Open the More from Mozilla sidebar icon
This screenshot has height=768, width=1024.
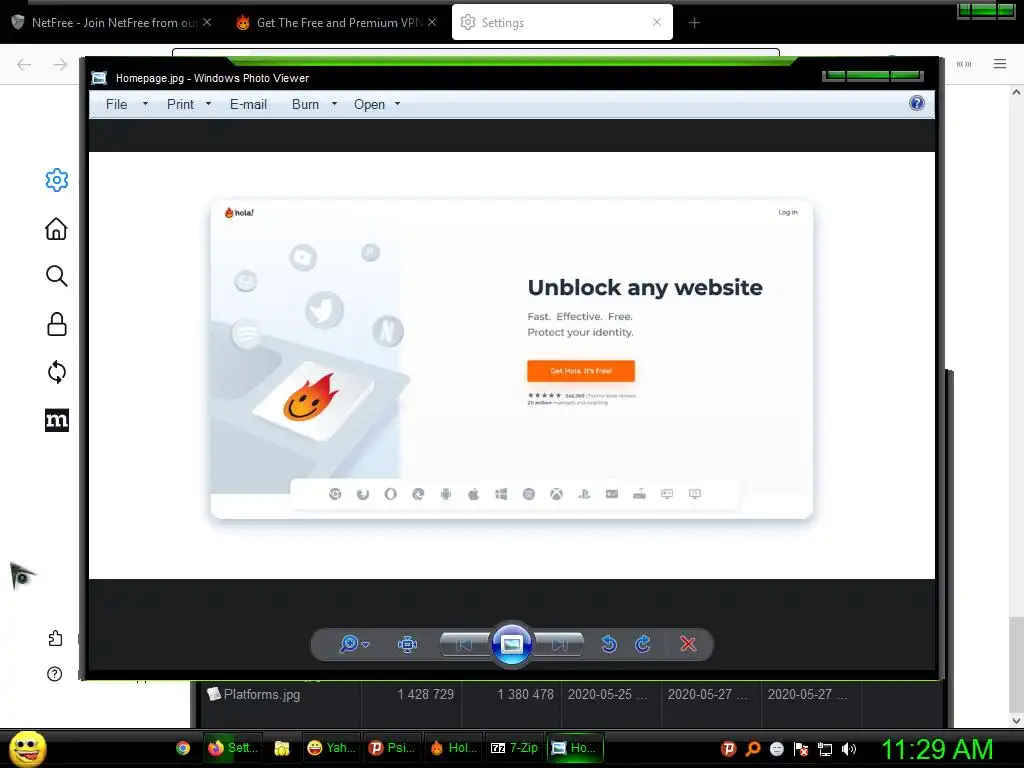click(57, 420)
